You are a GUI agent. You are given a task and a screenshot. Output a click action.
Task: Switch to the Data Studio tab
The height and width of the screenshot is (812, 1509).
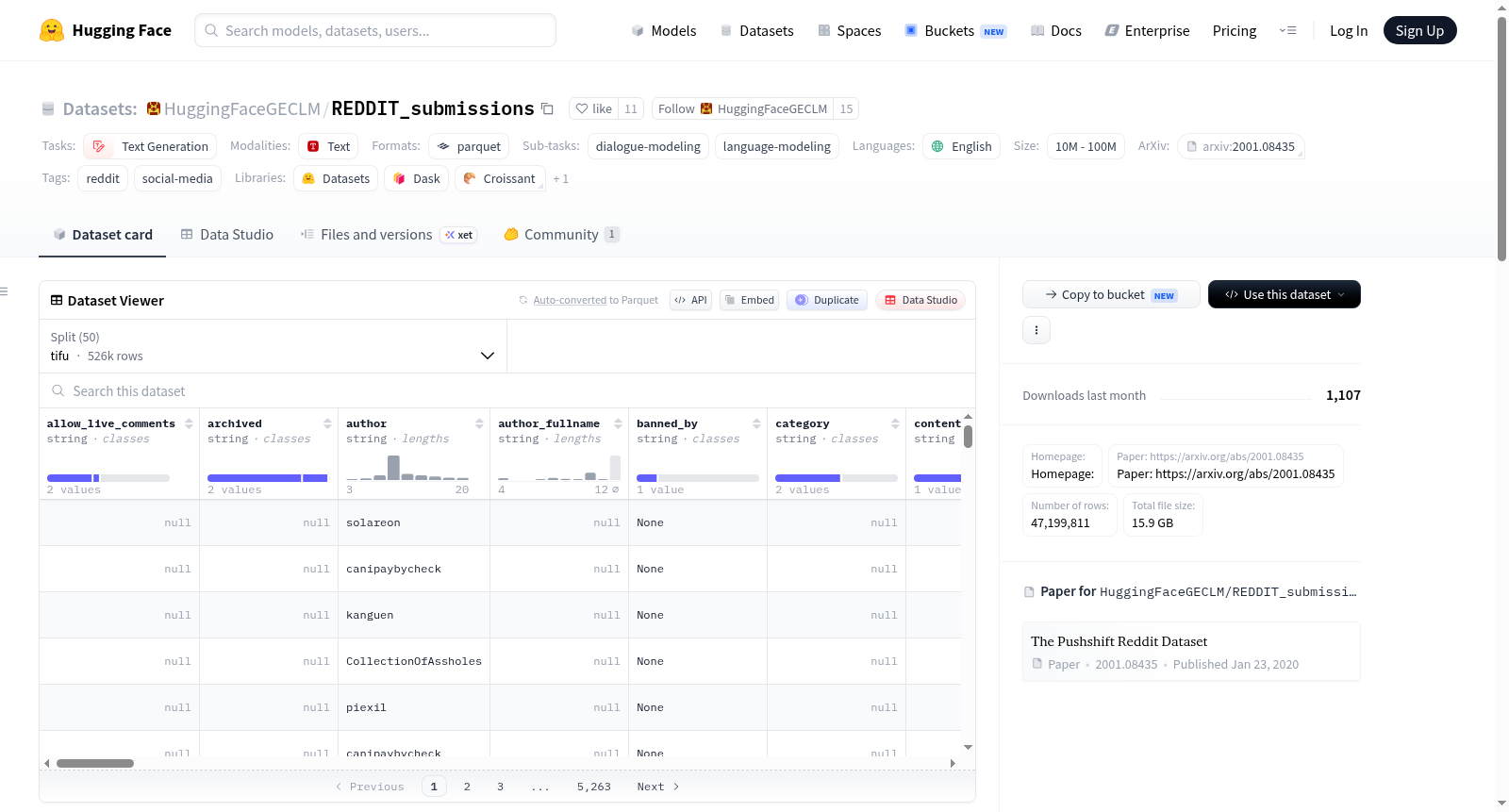click(x=227, y=234)
